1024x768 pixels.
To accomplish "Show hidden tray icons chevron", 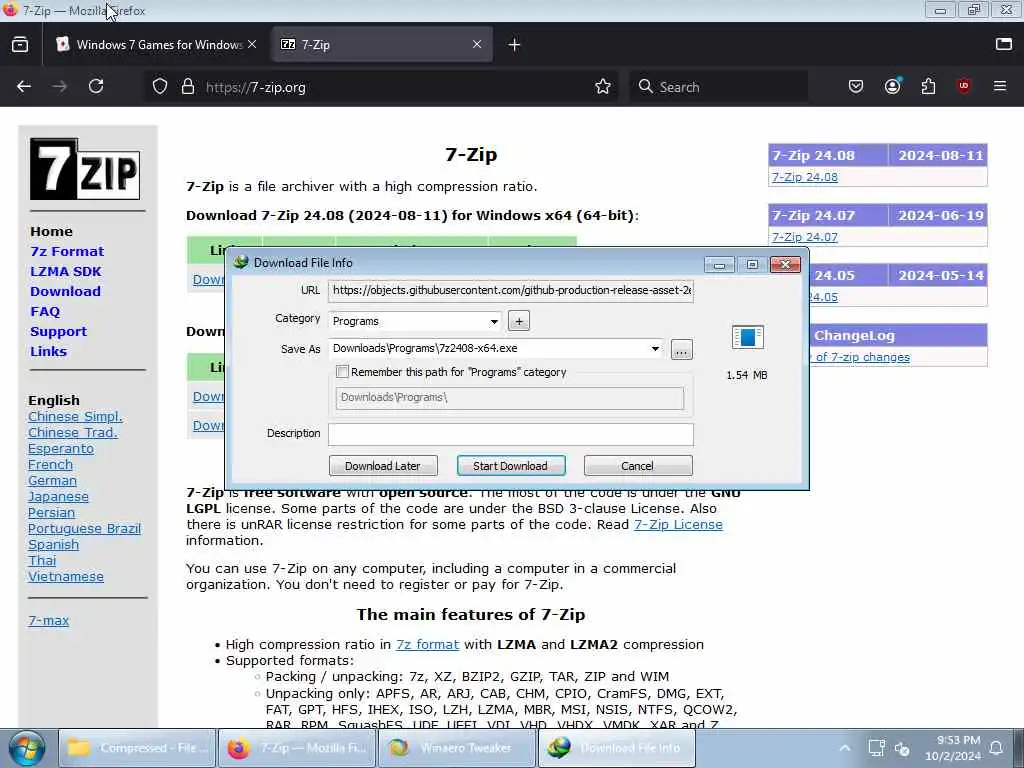I will (x=844, y=748).
